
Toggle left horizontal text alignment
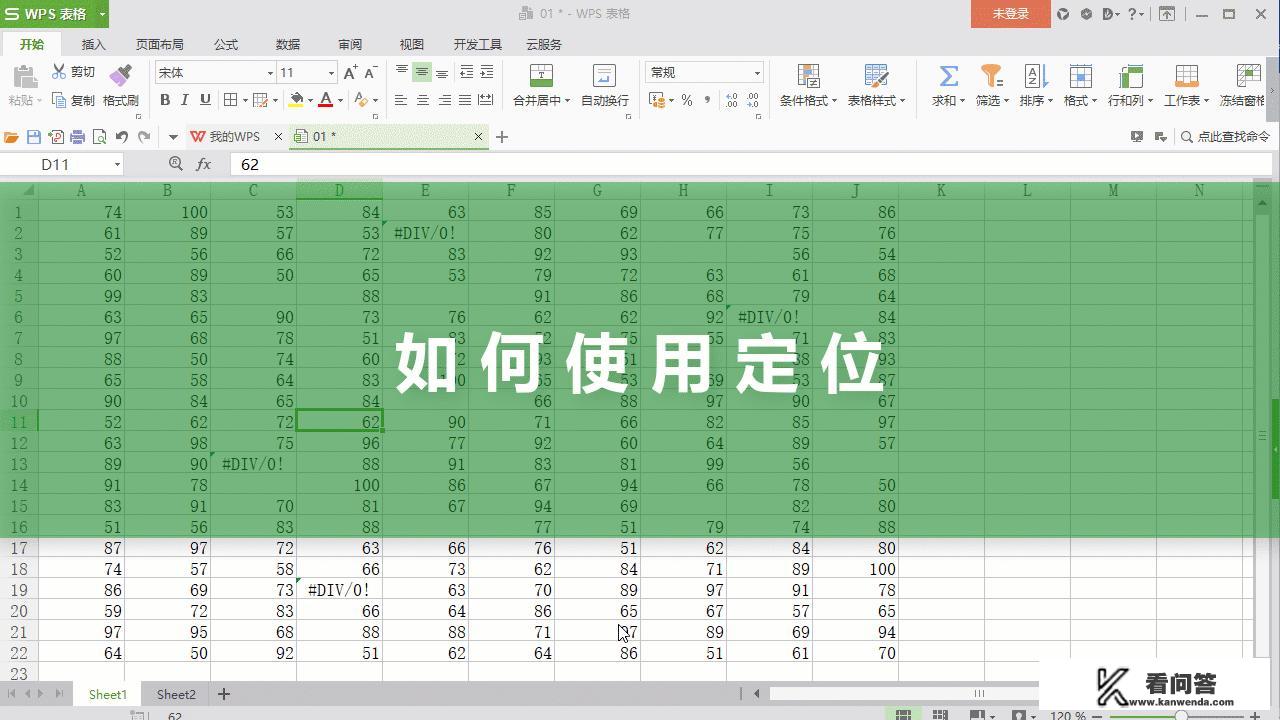401,100
